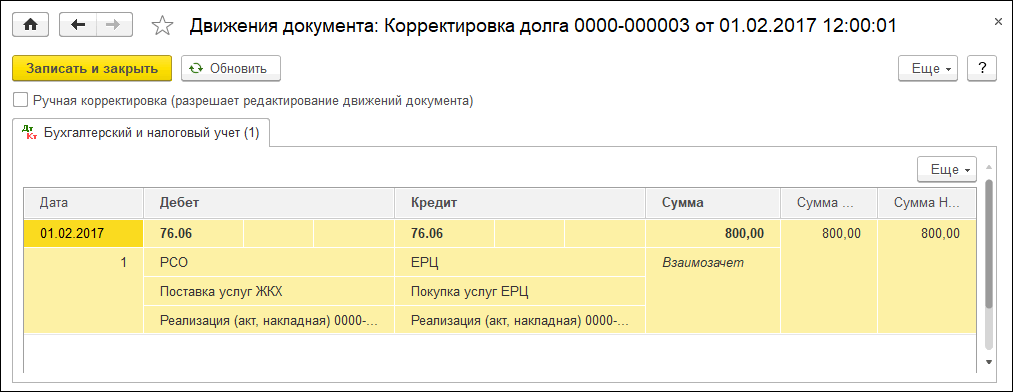The width and height of the screenshot is (1013, 392).
Task: Click the Дт/Кт icon on the accounting tab
Action: coord(29,132)
